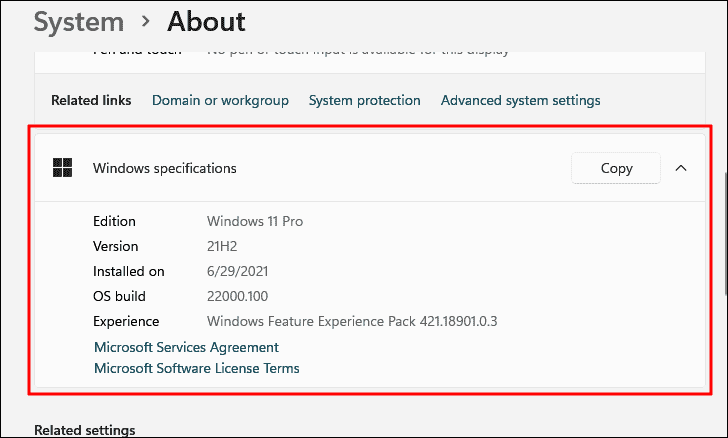The height and width of the screenshot is (438, 728).
Task: Click the Experience label
Action: (126, 321)
